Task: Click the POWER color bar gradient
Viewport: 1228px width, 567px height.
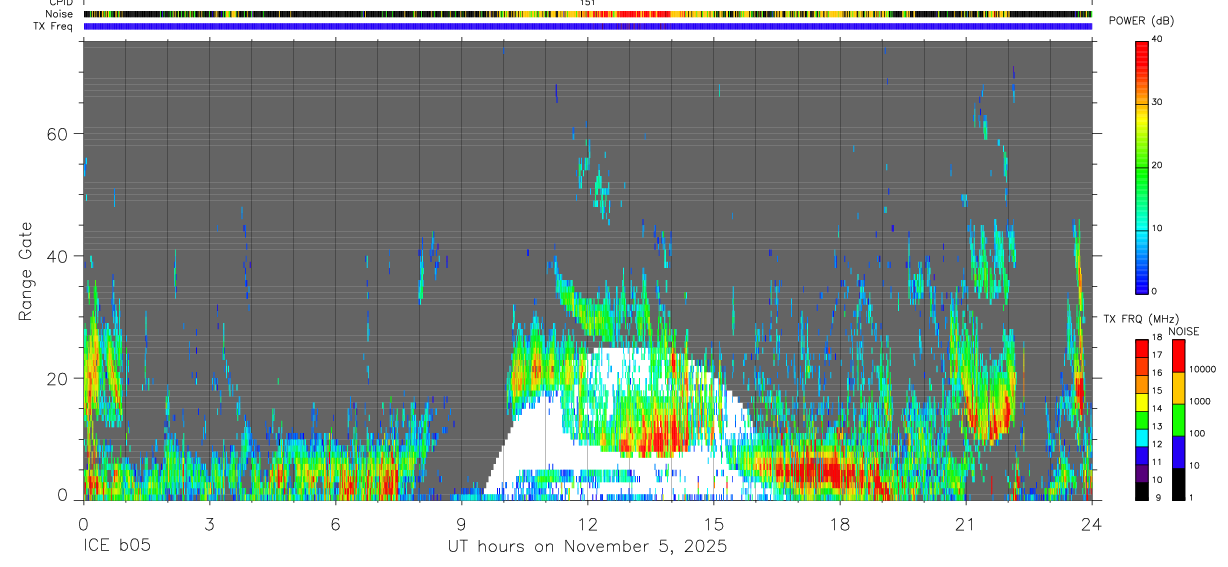Action: coord(1142,166)
